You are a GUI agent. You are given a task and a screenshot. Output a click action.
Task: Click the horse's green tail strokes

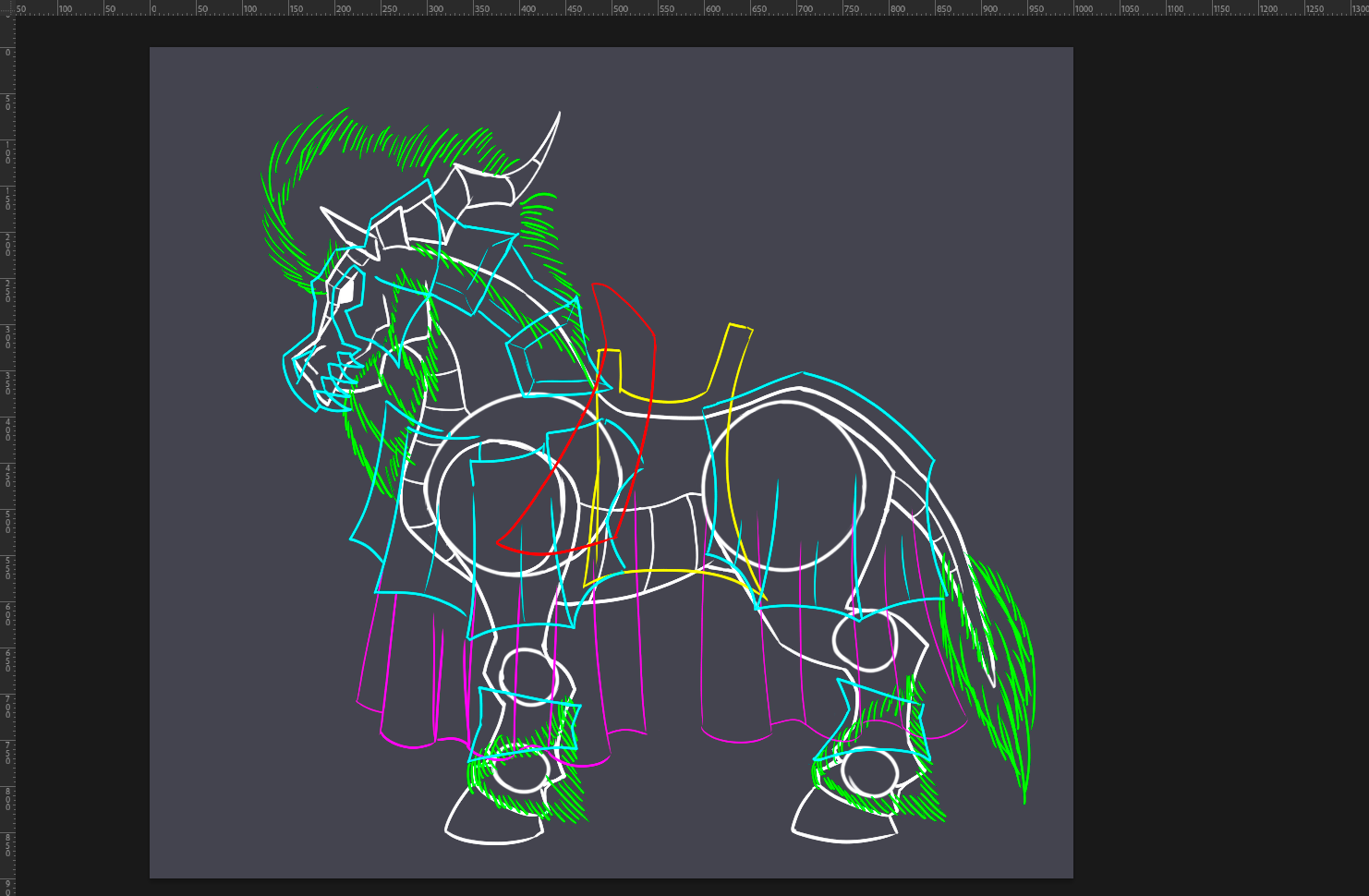pos(988,676)
